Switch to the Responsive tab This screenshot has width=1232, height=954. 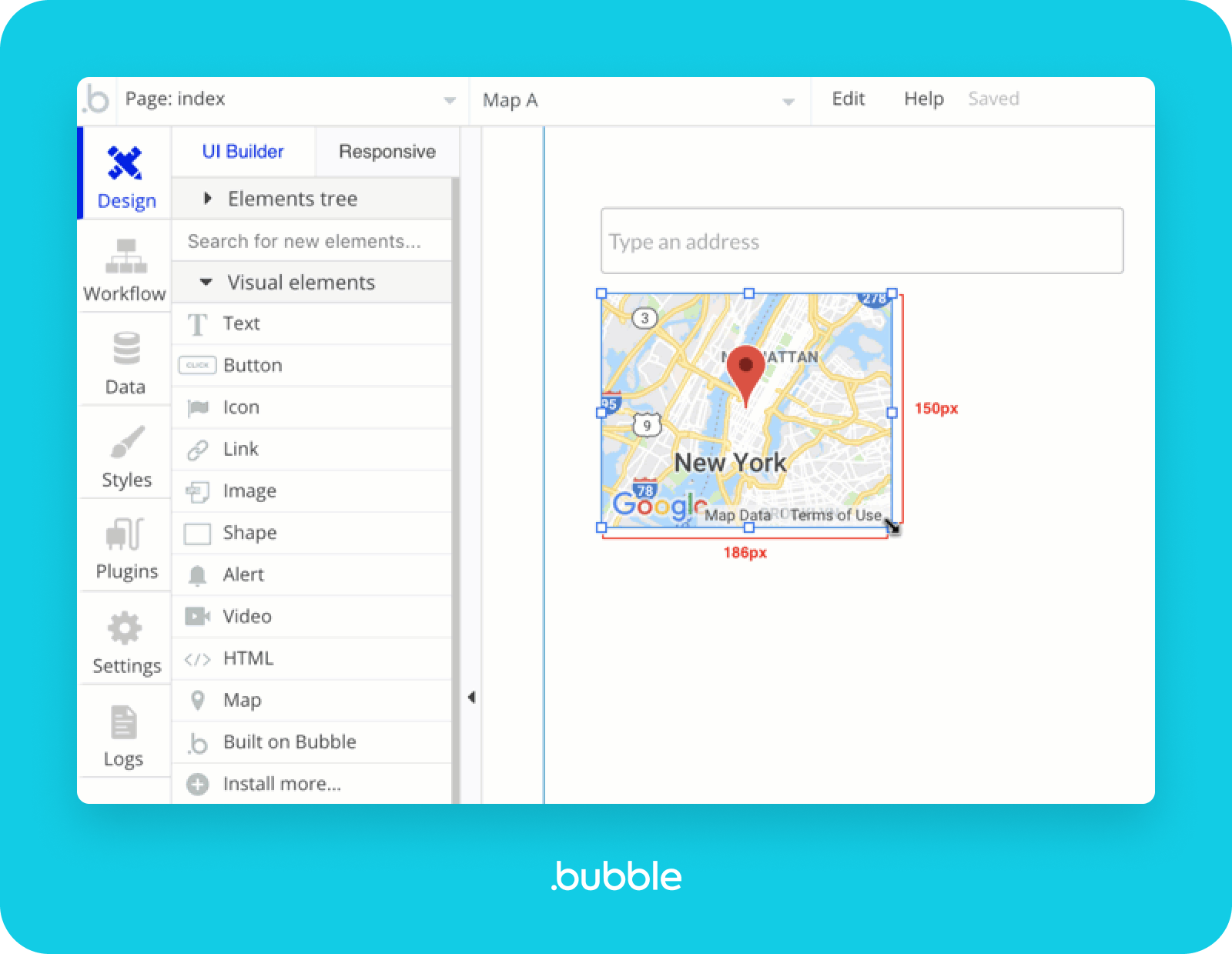click(387, 152)
